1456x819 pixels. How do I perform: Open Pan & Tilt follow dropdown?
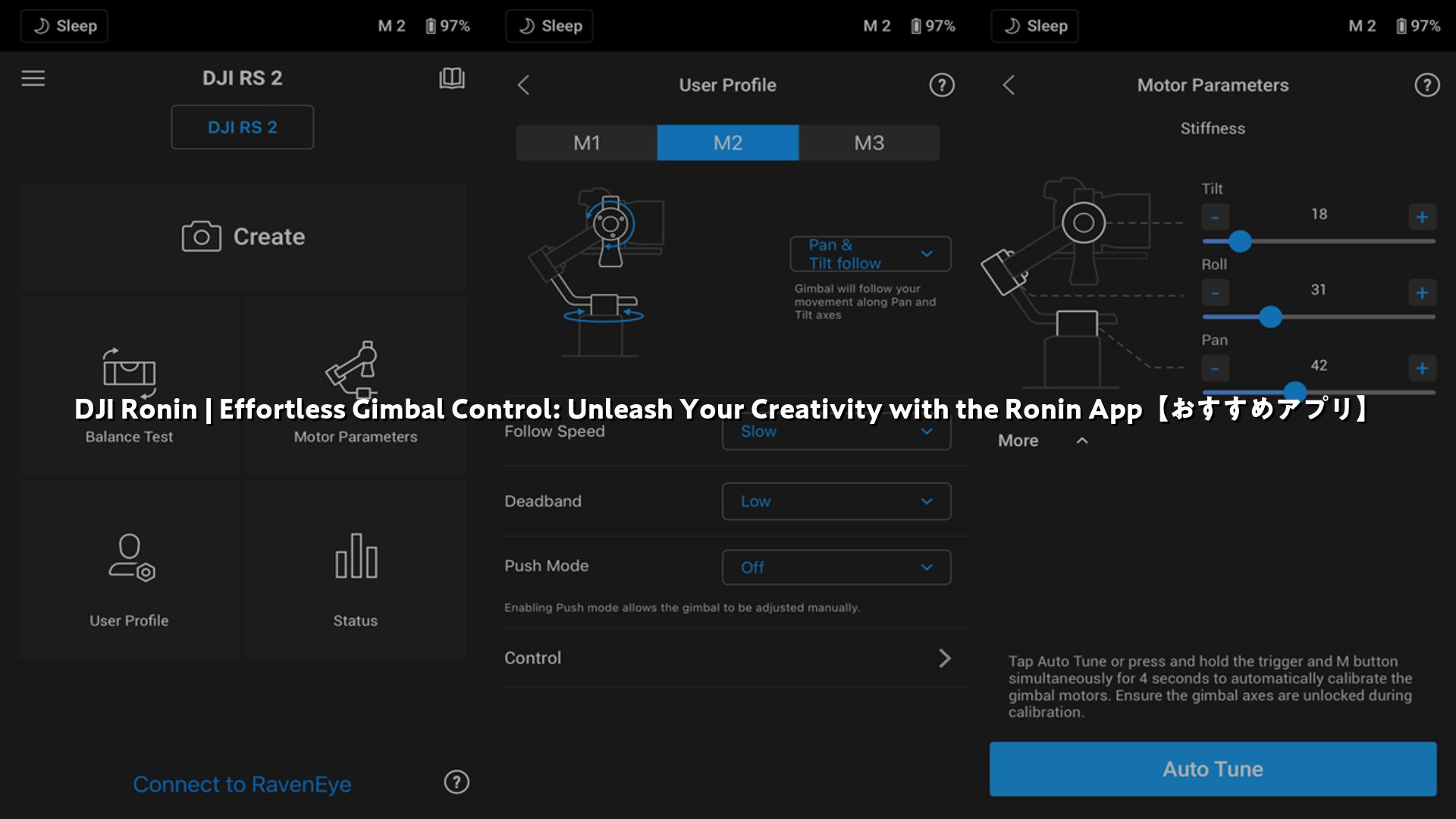pyautogui.click(x=871, y=254)
